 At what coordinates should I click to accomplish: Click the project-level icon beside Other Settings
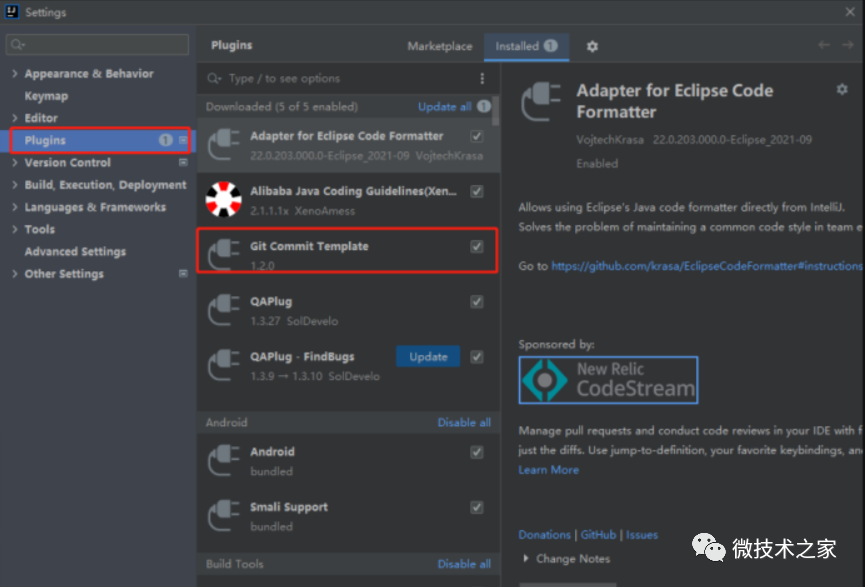pyautogui.click(x=183, y=274)
